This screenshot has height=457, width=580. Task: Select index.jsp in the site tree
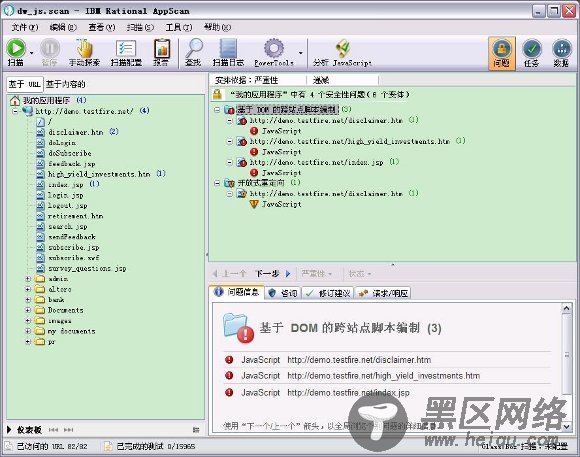click(65, 184)
